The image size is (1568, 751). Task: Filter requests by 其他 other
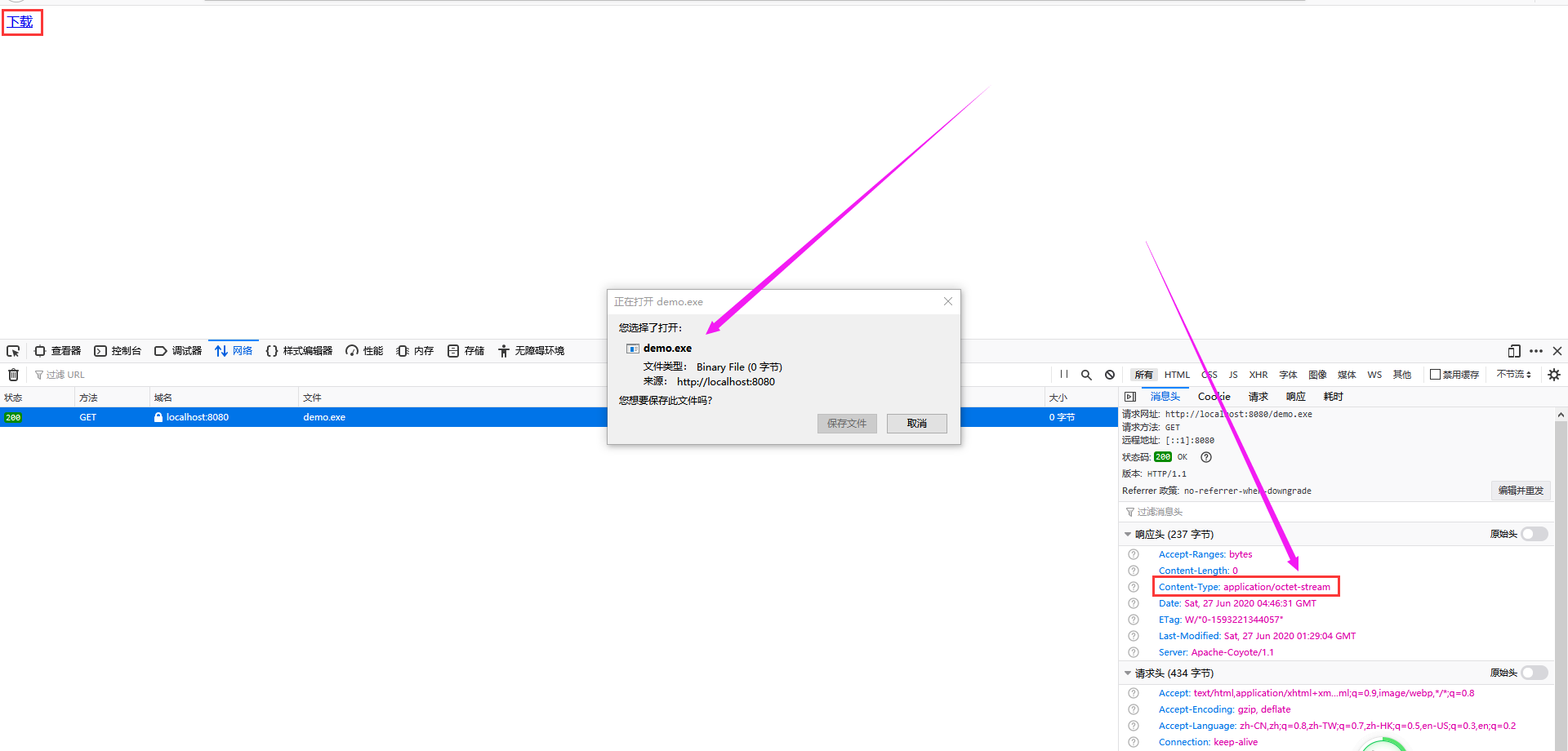(x=1402, y=375)
